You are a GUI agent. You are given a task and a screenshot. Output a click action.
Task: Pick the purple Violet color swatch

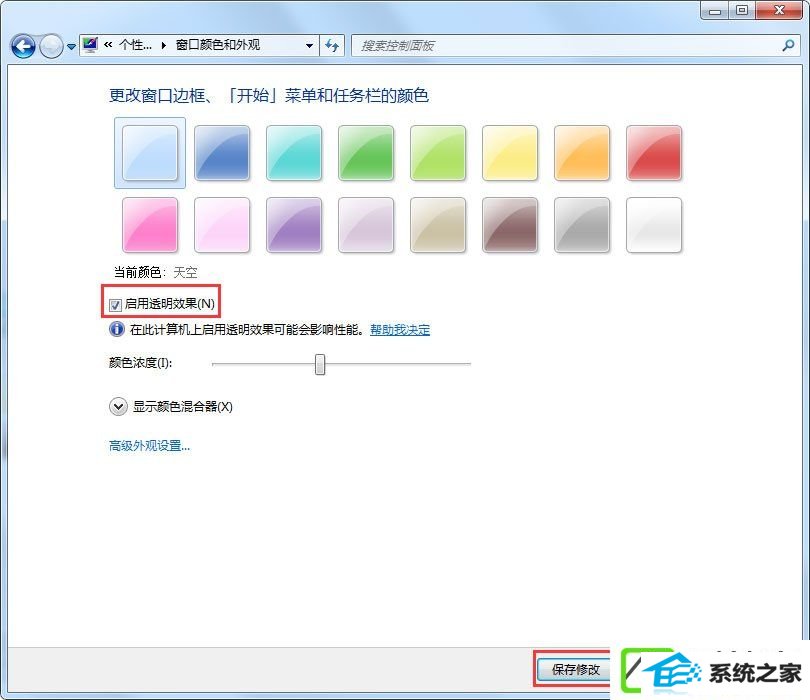294,225
